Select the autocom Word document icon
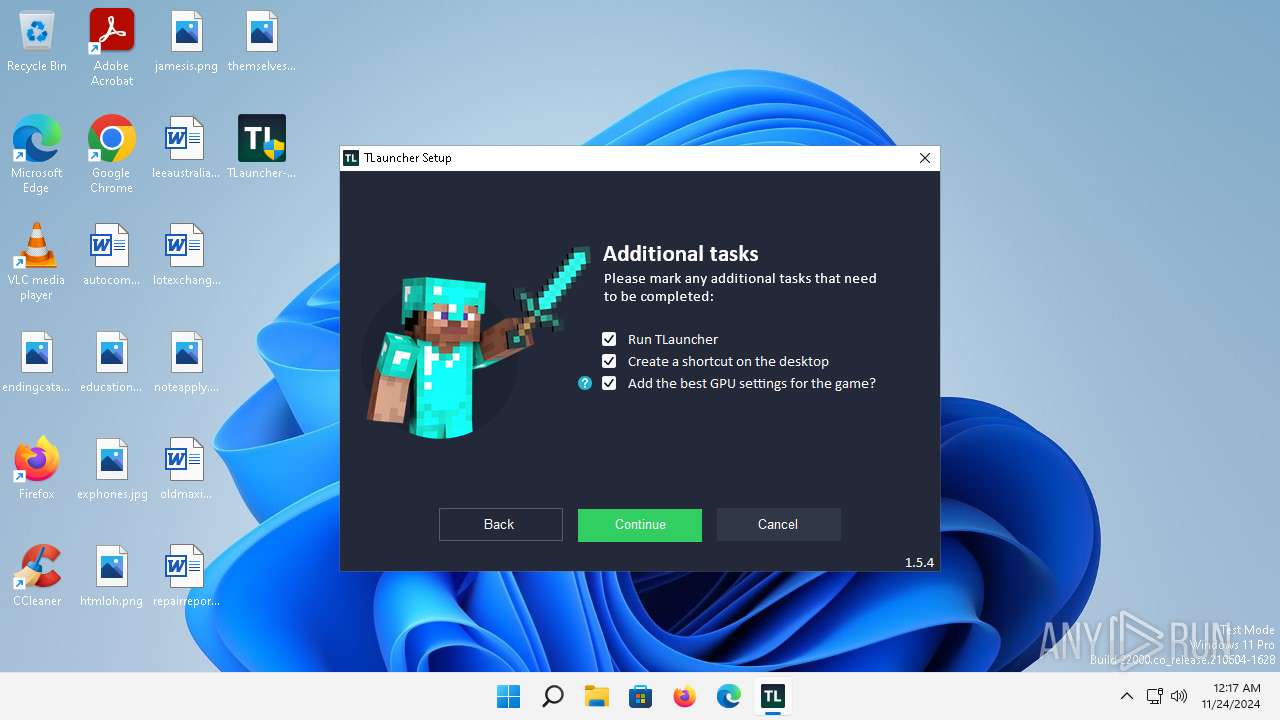Image resolution: width=1280 pixels, height=720 pixels. pos(112,255)
